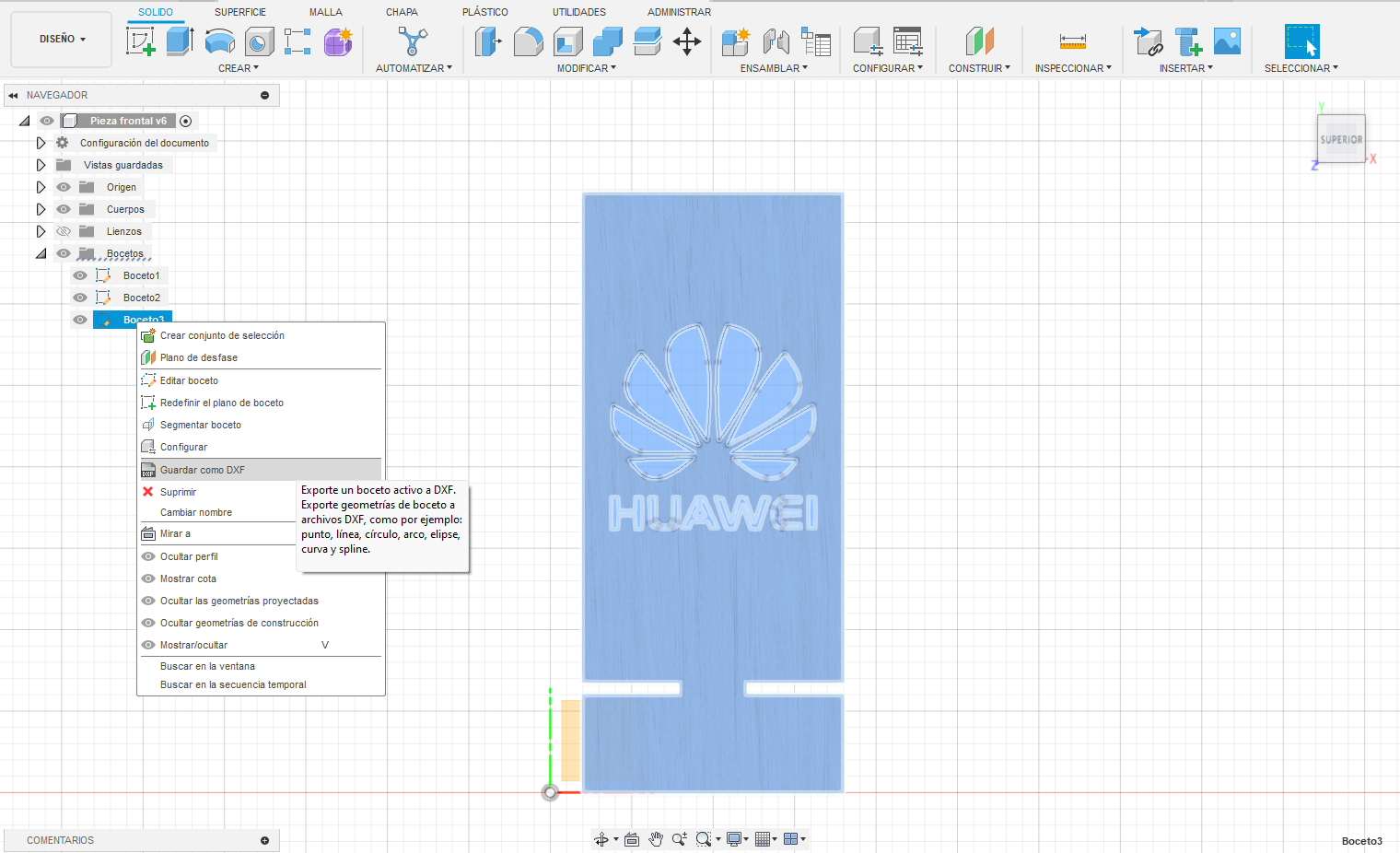This screenshot has height=853, width=1400.
Task: Choose Suprimir from context menu
Action: pyautogui.click(x=217, y=492)
